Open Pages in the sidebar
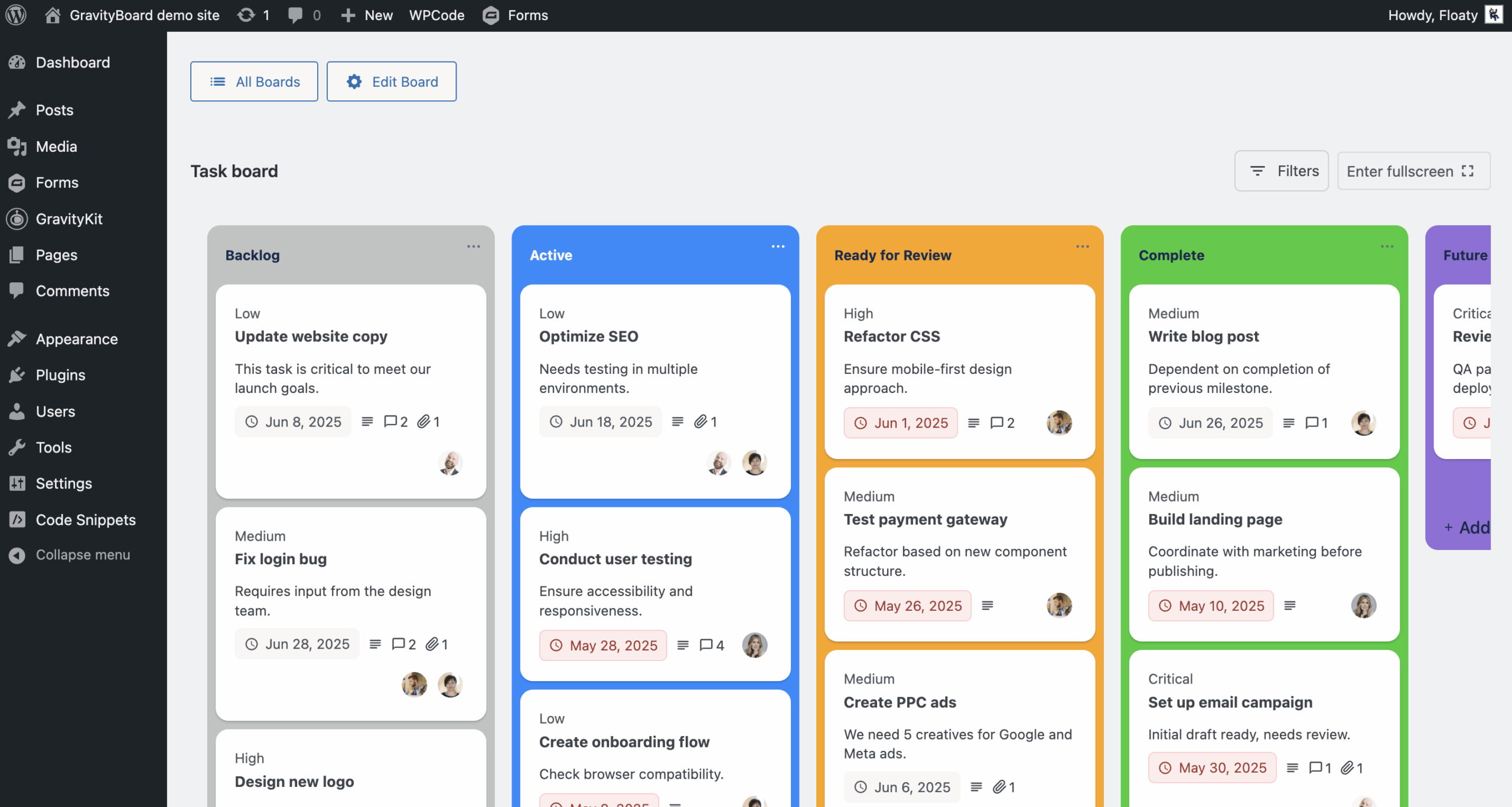 click(56, 255)
